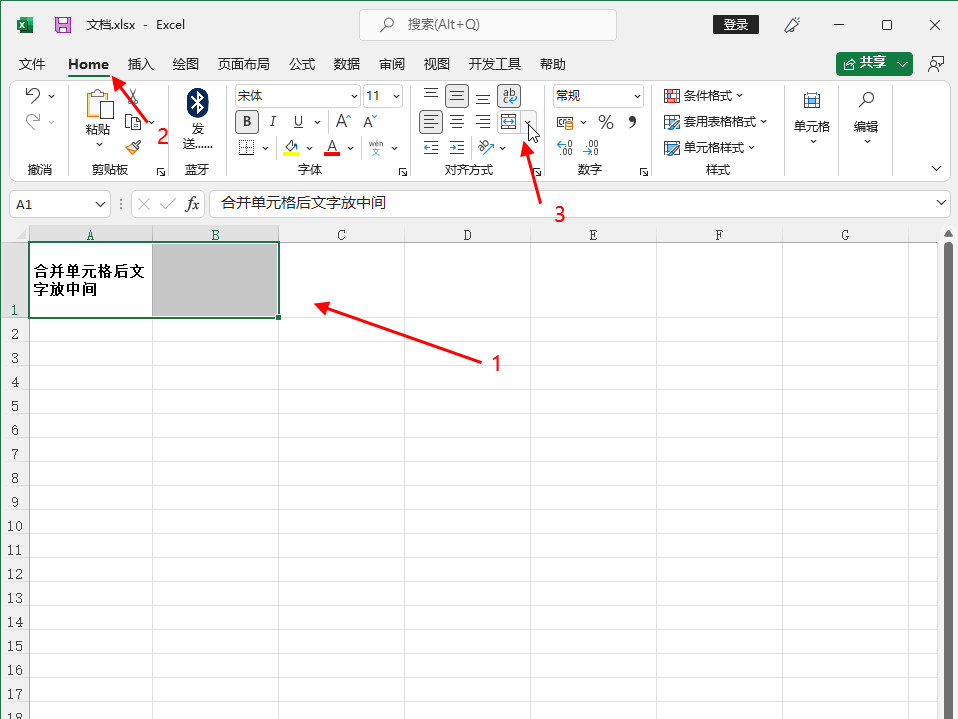The width and height of the screenshot is (958, 719).
Task: Toggle align right
Action: coord(483,122)
